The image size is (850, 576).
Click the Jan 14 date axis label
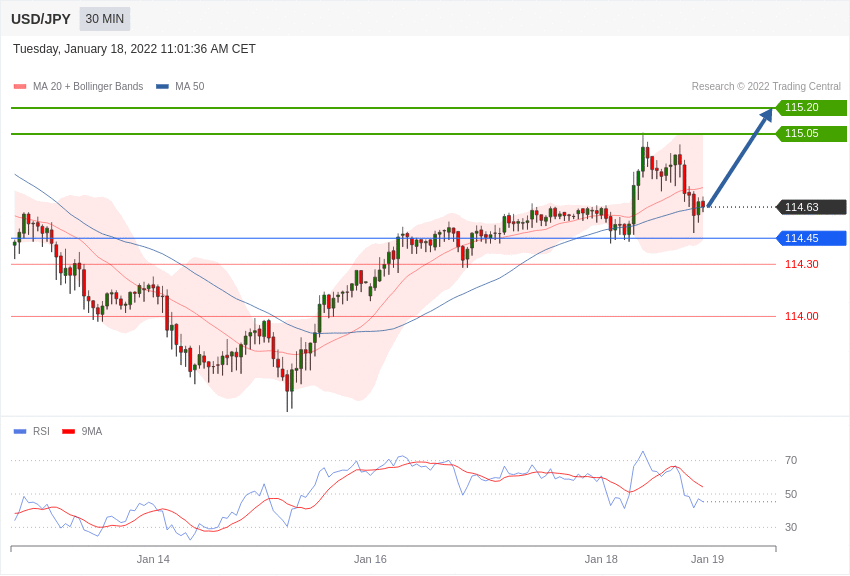click(153, 559)
